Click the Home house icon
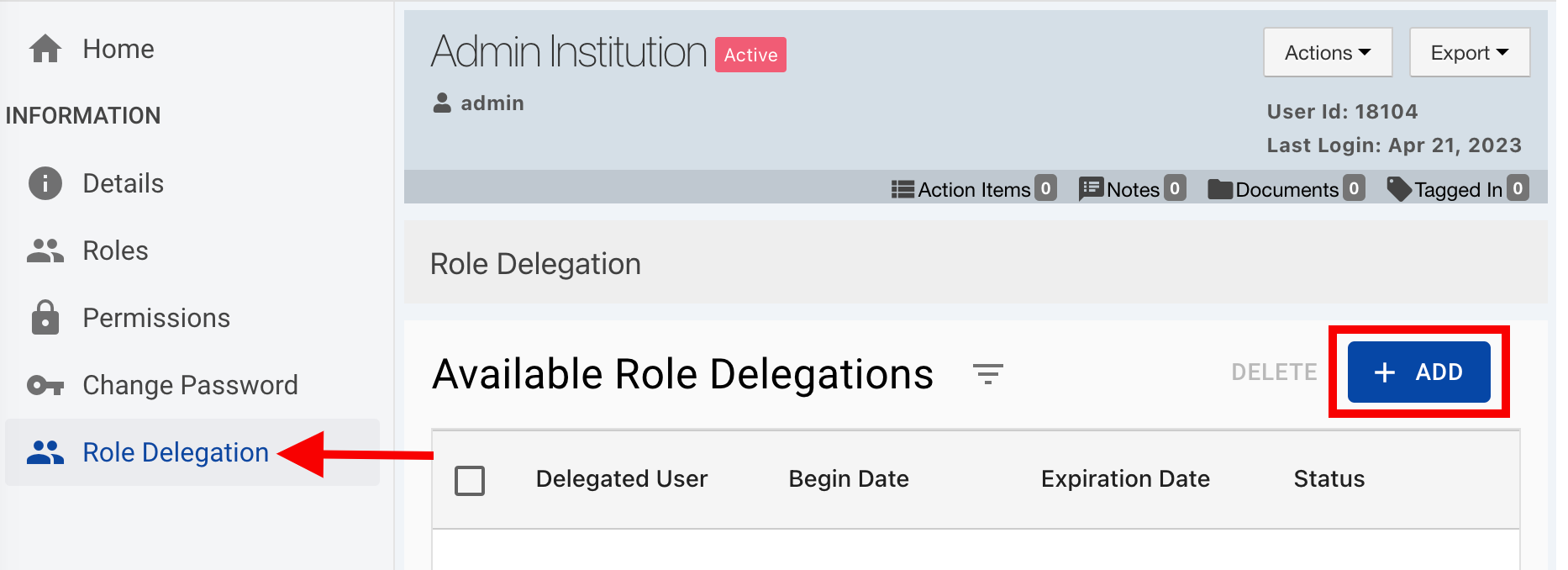This screenshot has width=1568, height=570. pos(45,50)
